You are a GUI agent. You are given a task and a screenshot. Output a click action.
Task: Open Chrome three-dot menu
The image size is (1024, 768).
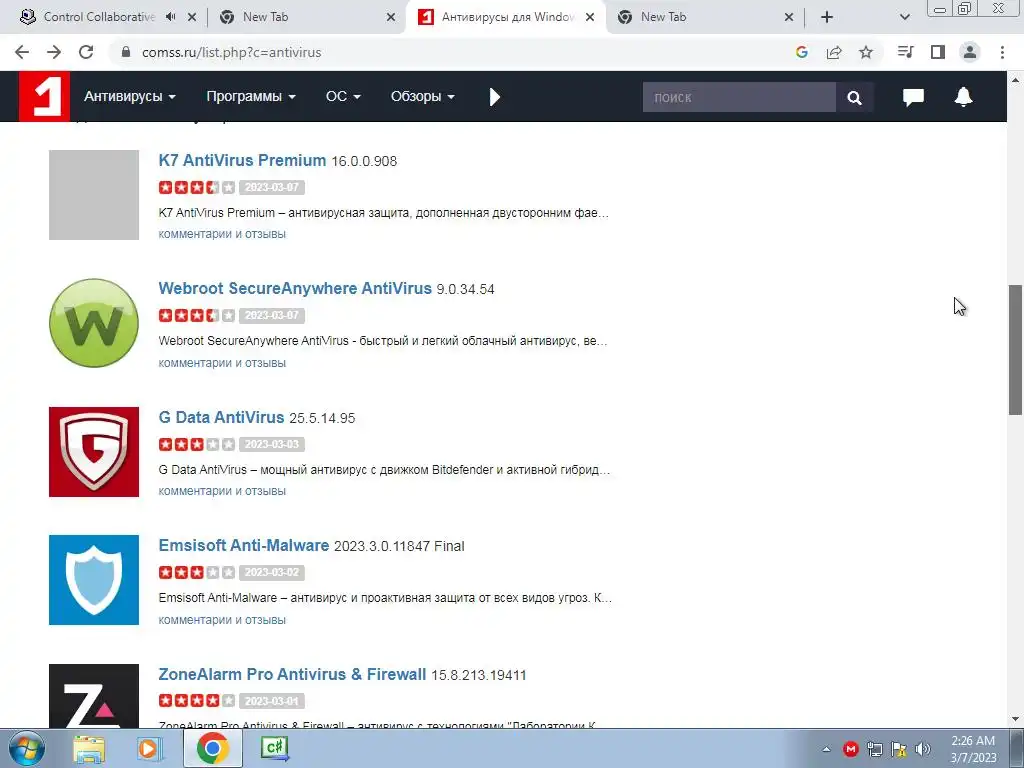(1002, 52)
